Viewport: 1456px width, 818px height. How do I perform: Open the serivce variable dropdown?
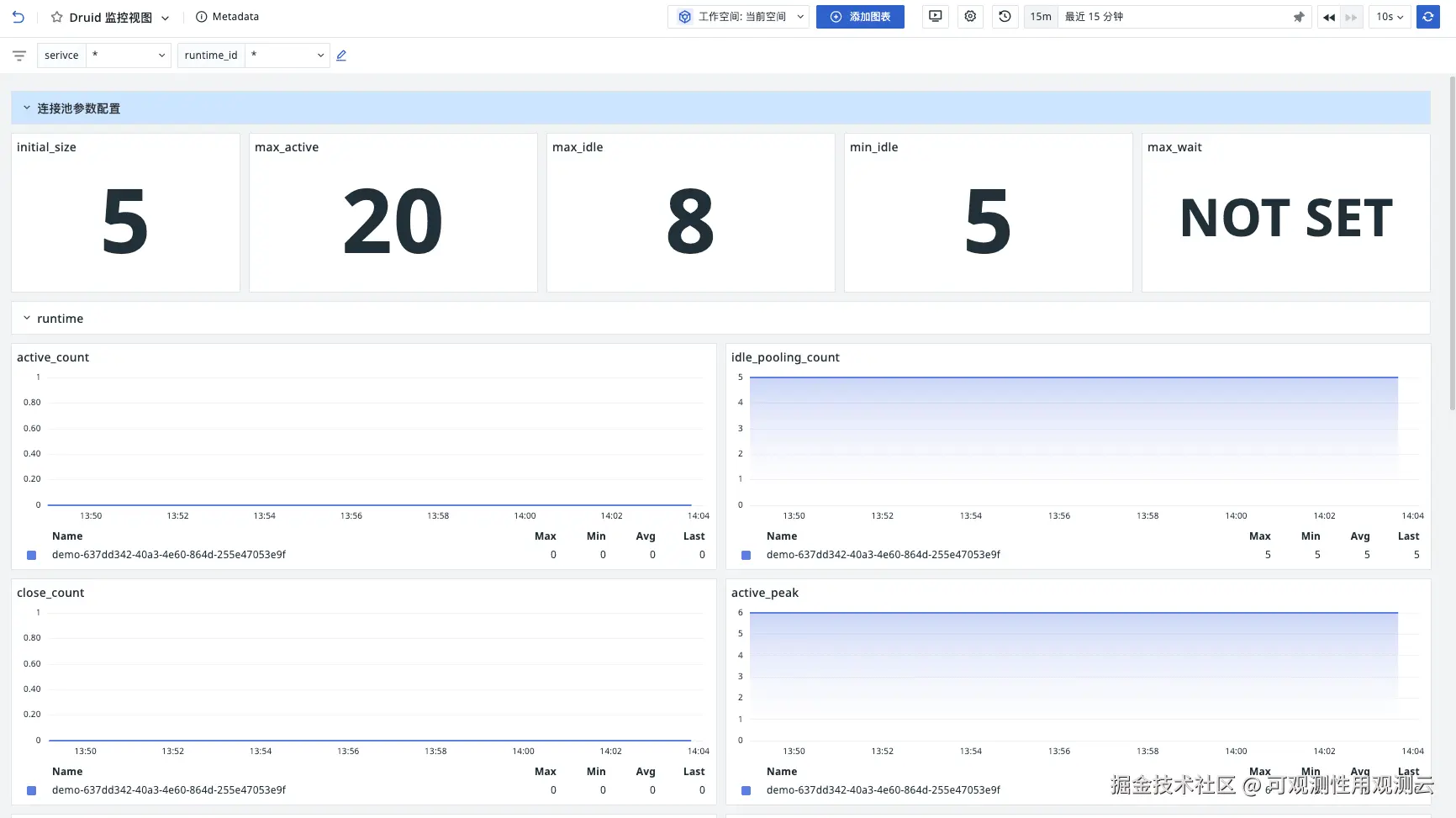tap(129, 55)
